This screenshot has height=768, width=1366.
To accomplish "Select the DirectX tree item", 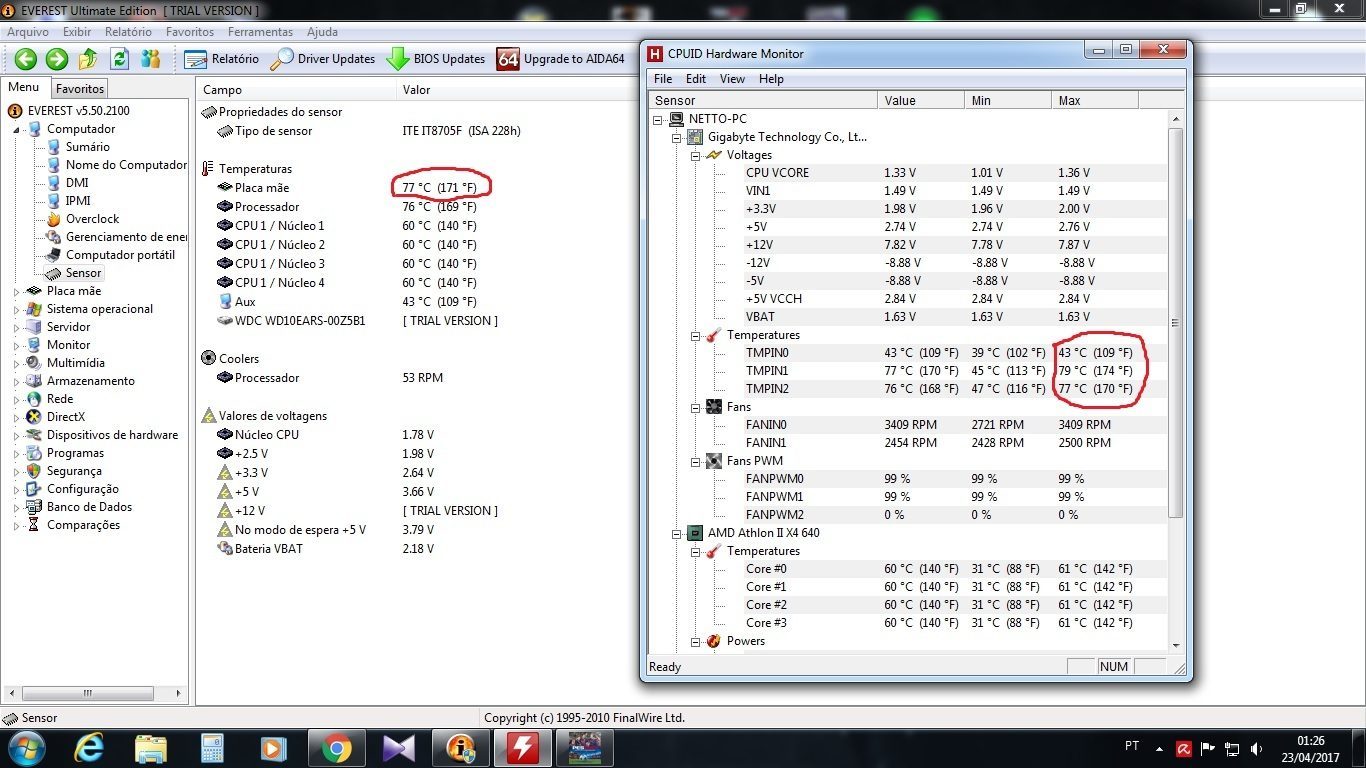I will (x=66, y=417).
